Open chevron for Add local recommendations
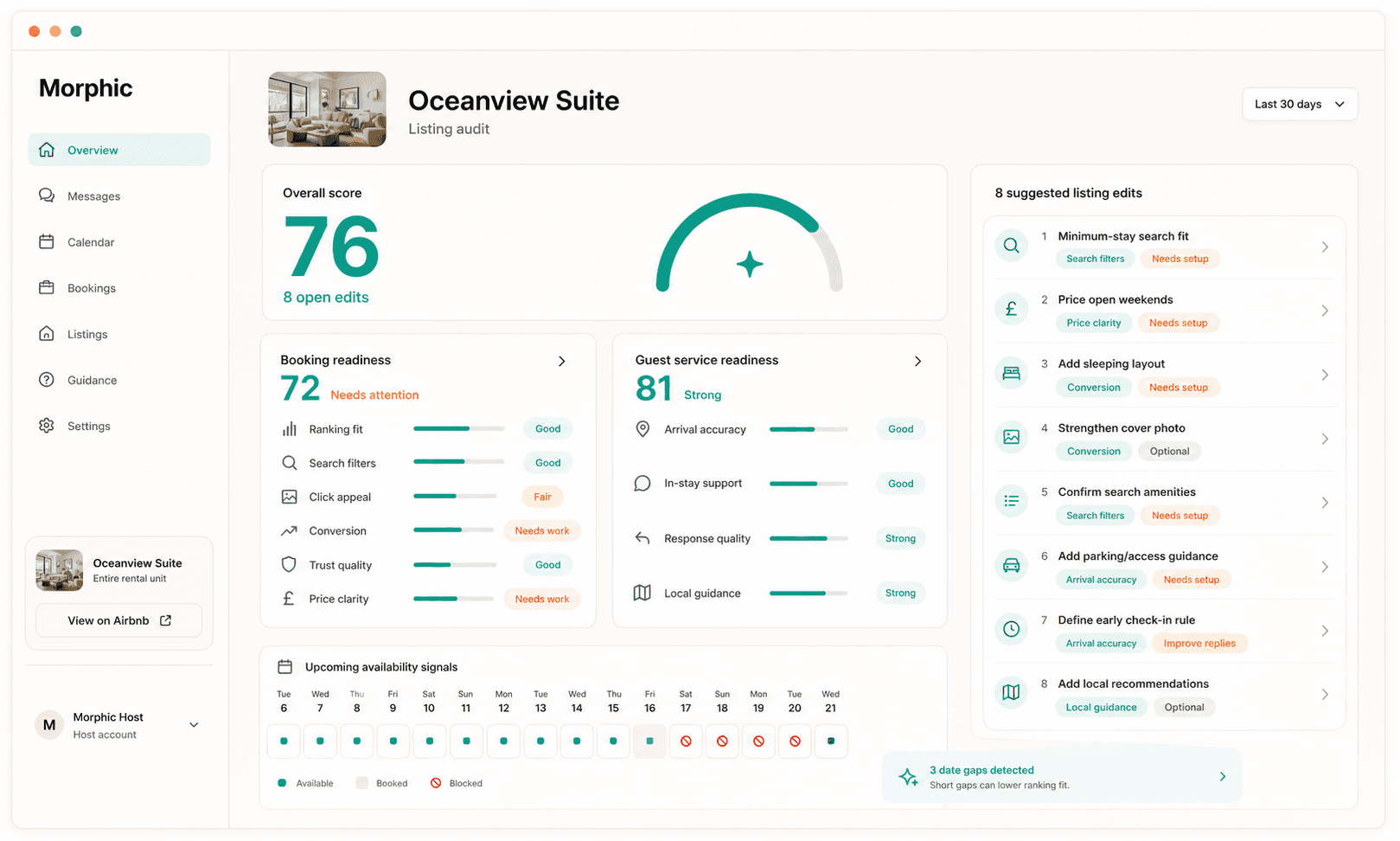Screen dimensions: 1400x841 [x=1325, y=694]
